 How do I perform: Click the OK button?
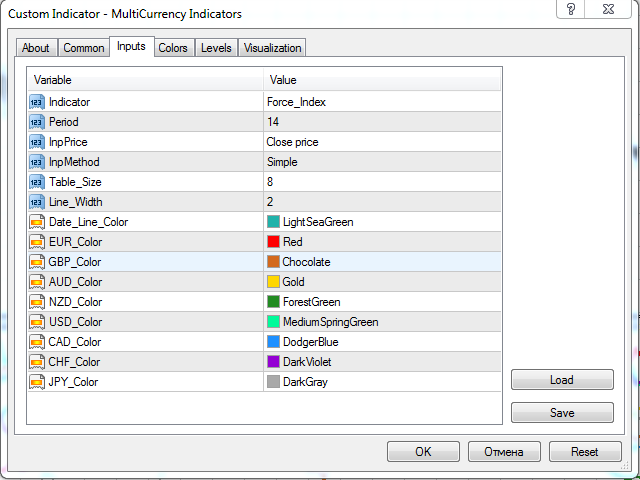point(423,451)
